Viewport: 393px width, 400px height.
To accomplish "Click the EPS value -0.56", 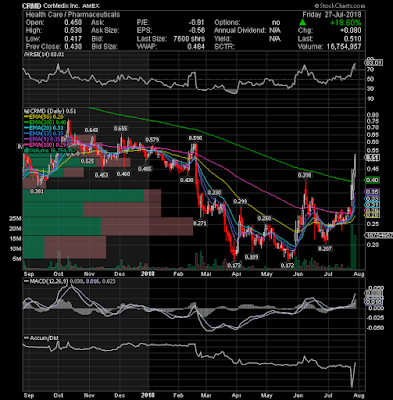I will tap(196, 31).
